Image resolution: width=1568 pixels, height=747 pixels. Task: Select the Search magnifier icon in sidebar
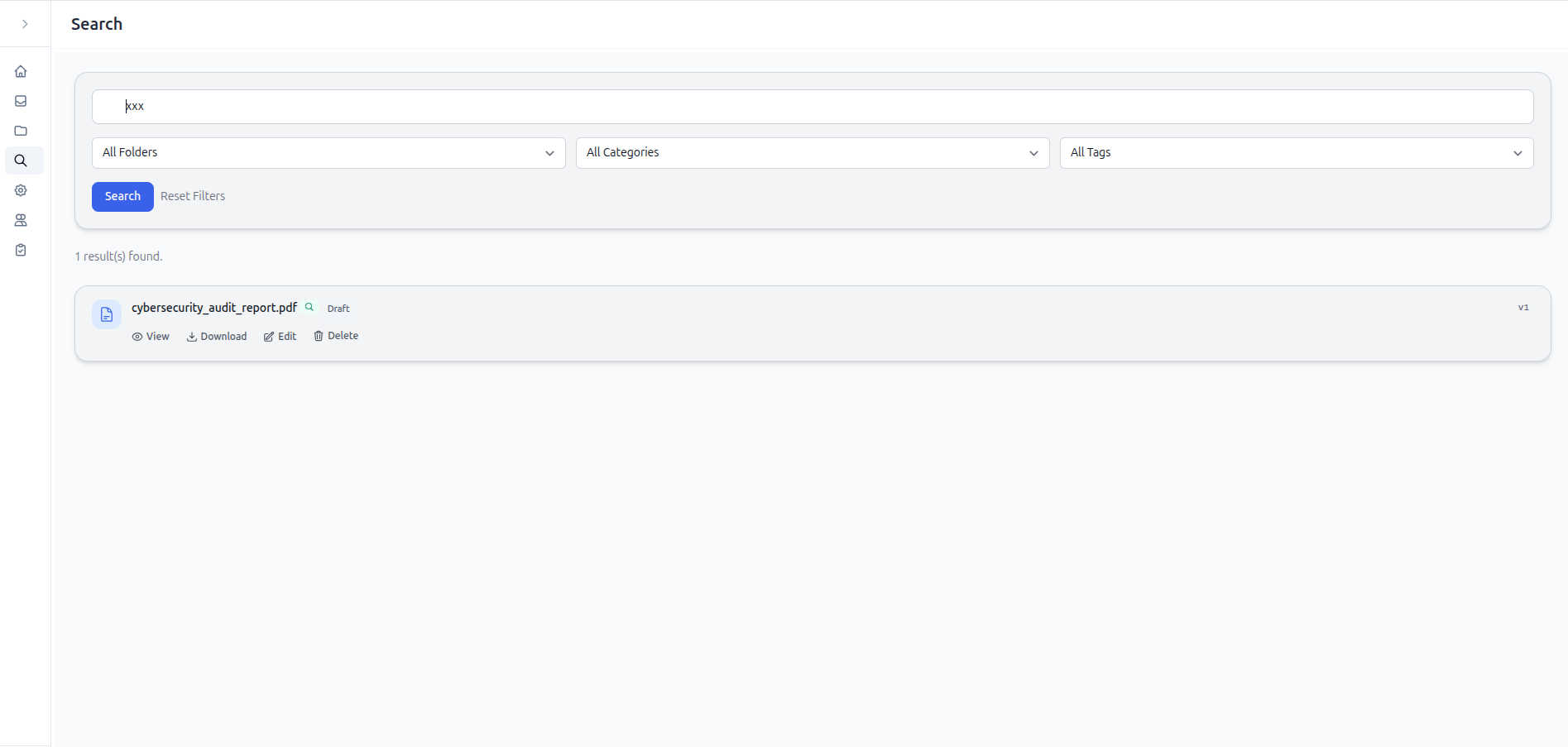pos(21,160)
